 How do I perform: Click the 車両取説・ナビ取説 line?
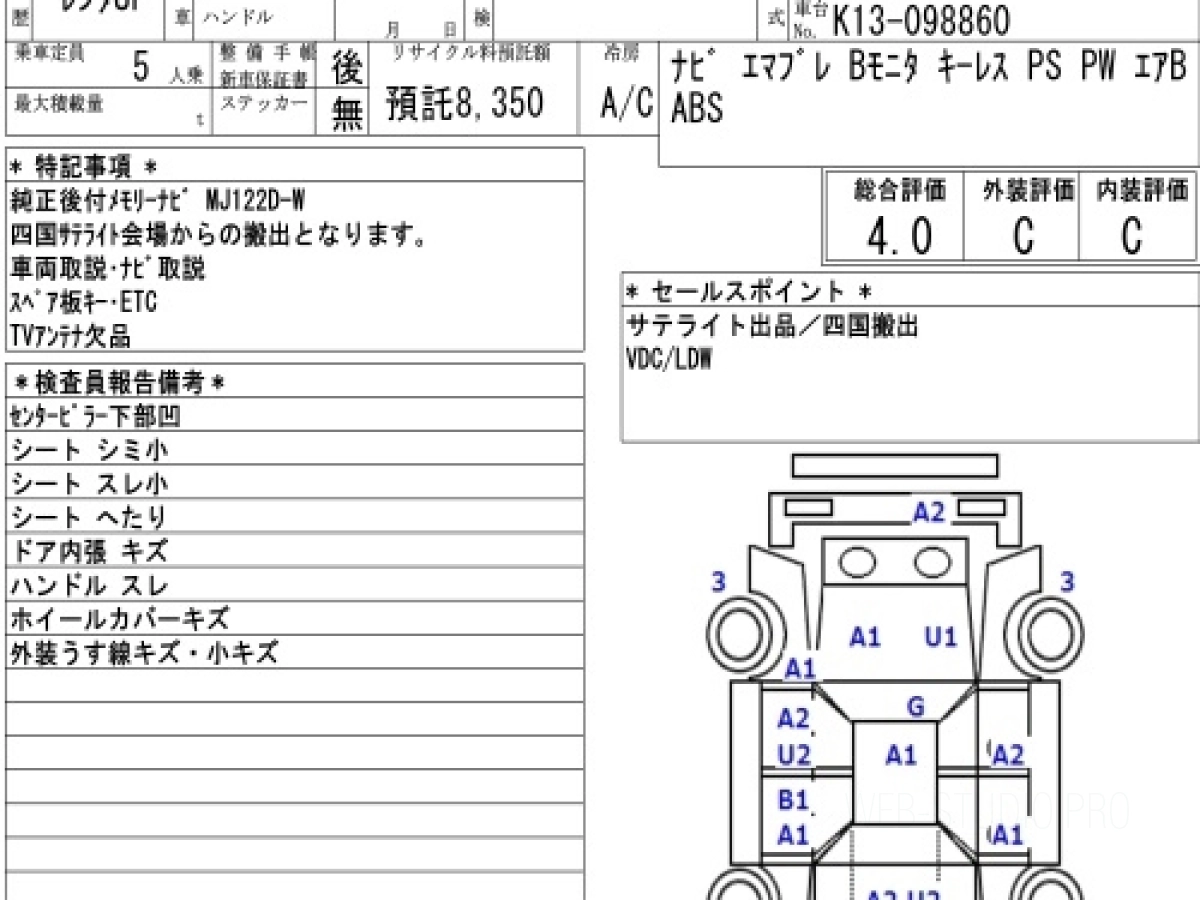tap(108, 268)
